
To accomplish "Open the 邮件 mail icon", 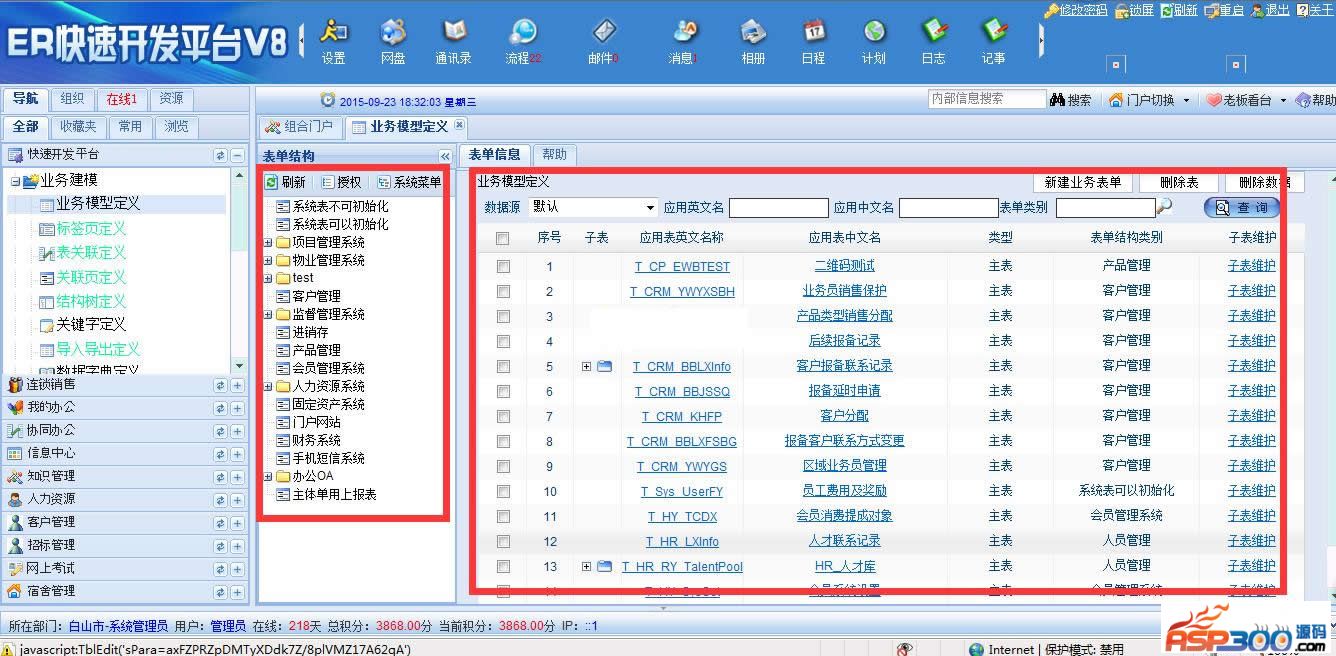I will (x=603, y=42).
